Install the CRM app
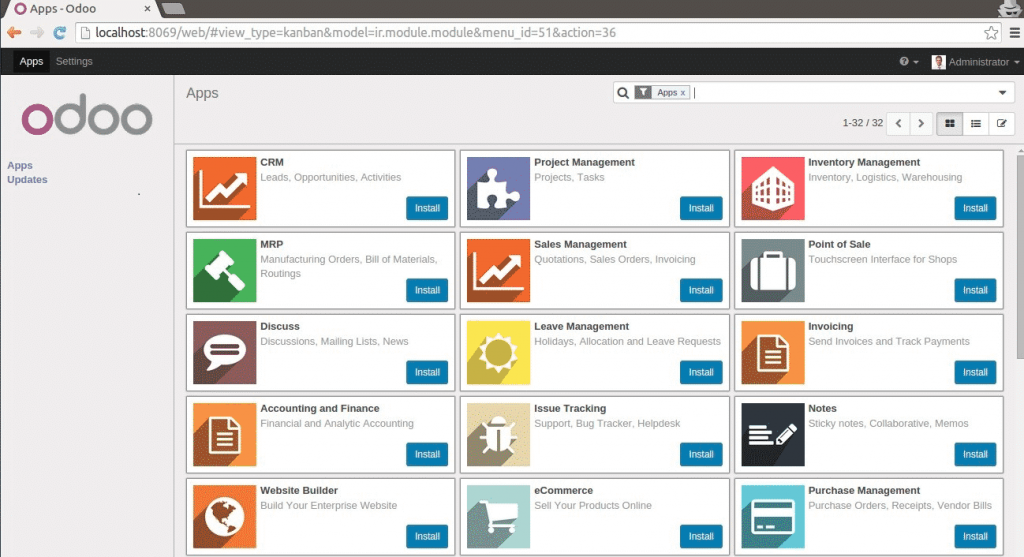The width and height of the screenshot is (1024, 557). 427,208
